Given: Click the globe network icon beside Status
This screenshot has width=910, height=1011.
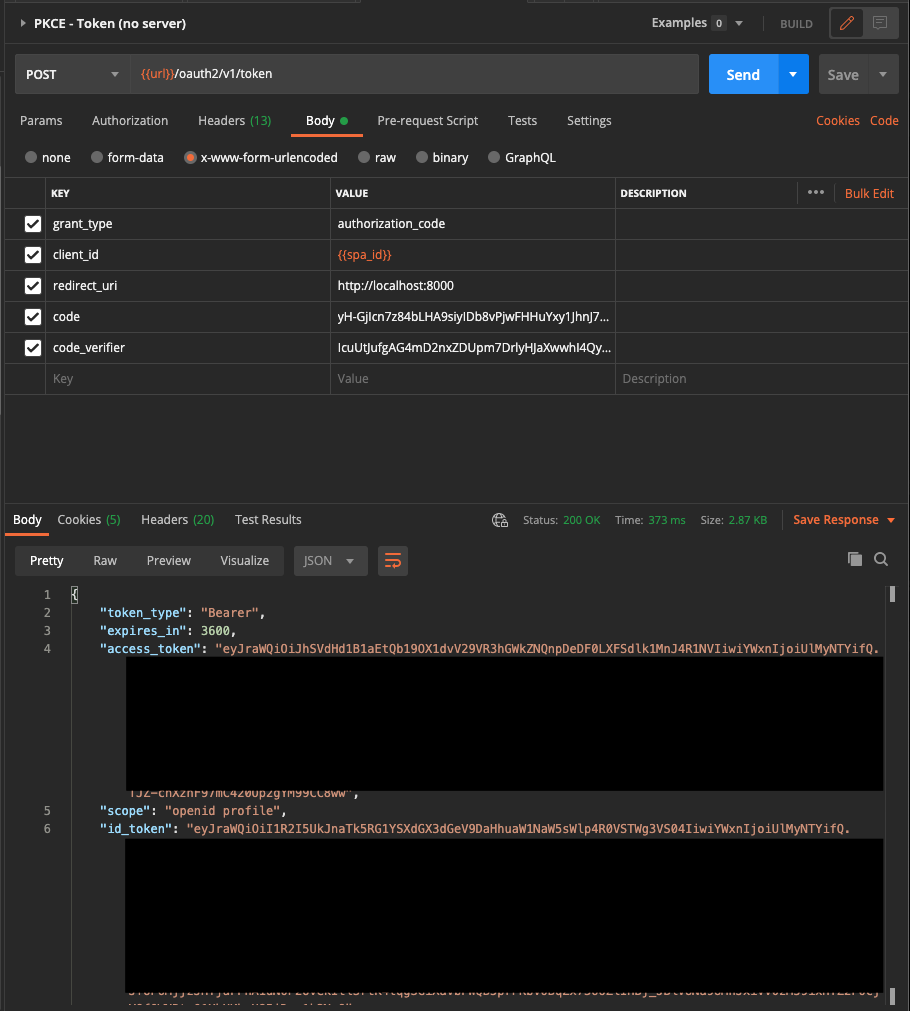Looking at the screenshot, I should pyautogui.click(x=500, y=520).
